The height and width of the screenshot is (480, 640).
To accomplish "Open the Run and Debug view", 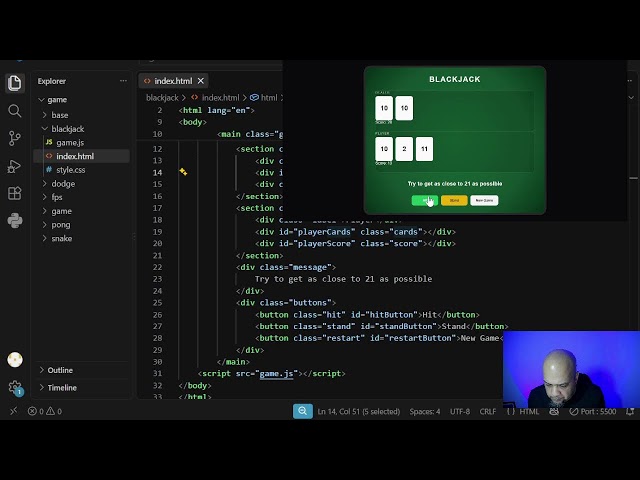I will [x=15, y=166].
